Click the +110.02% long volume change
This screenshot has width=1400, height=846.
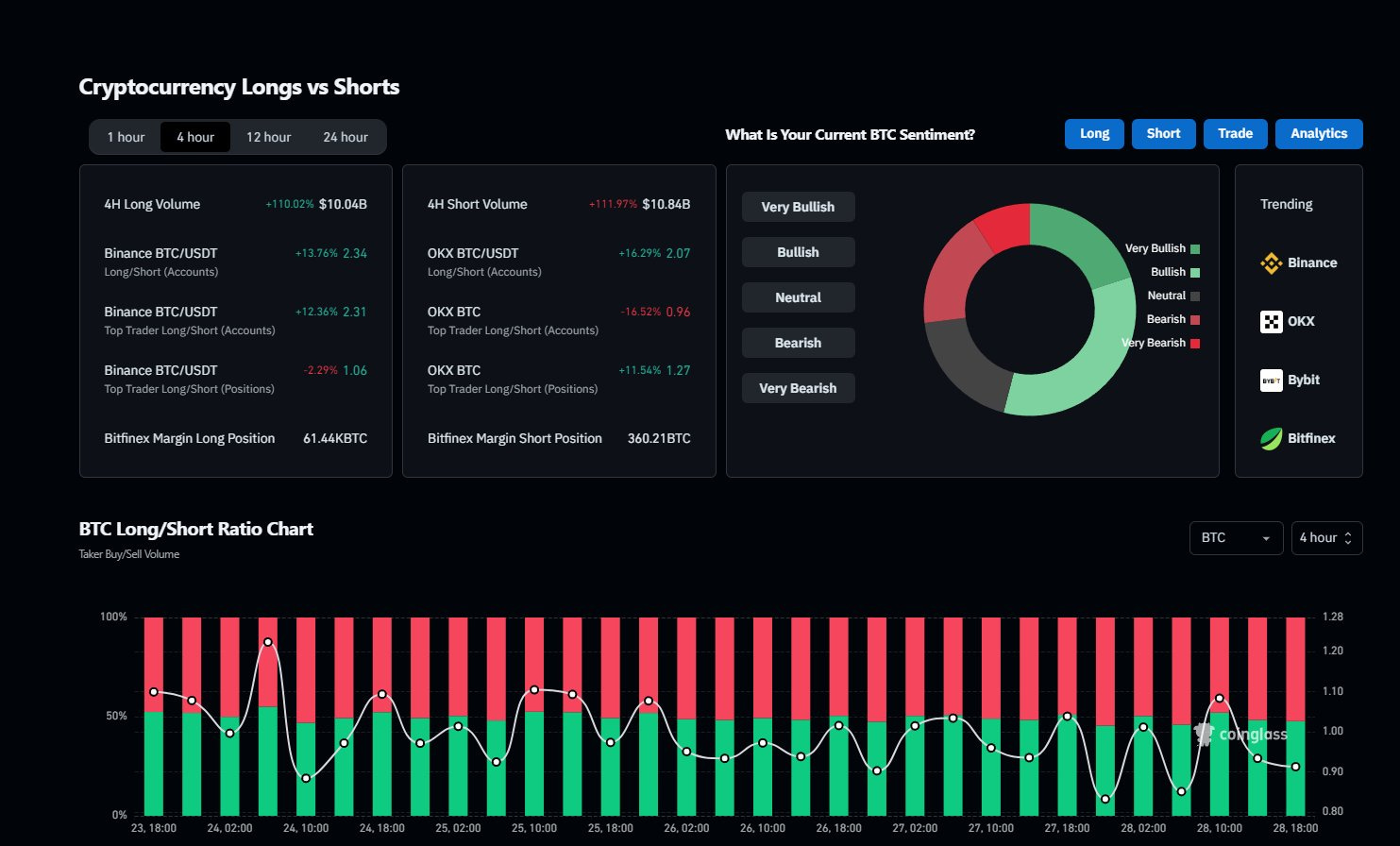point(289,205)
